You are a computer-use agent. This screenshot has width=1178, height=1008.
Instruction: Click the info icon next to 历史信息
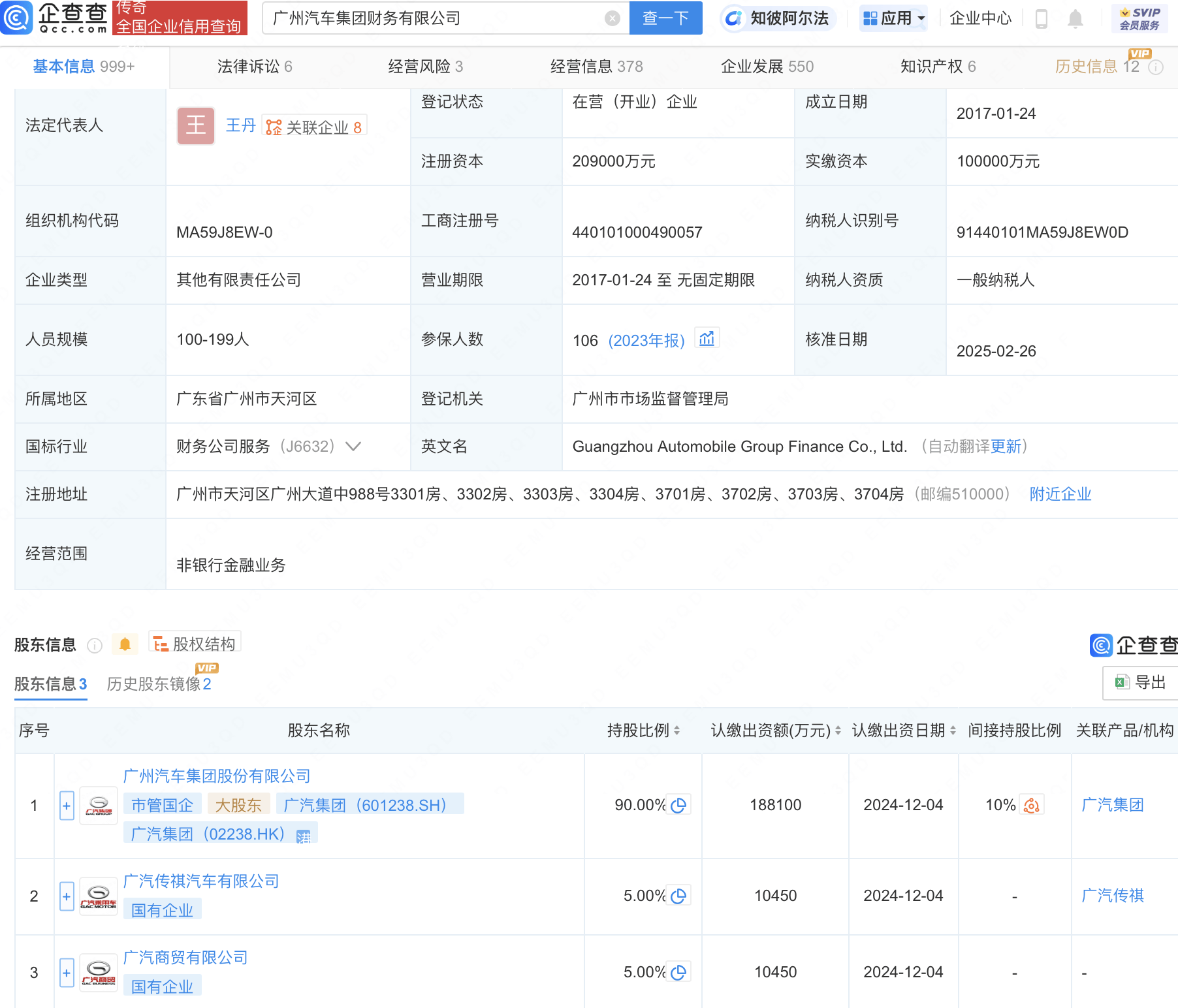coord(1156,67)
